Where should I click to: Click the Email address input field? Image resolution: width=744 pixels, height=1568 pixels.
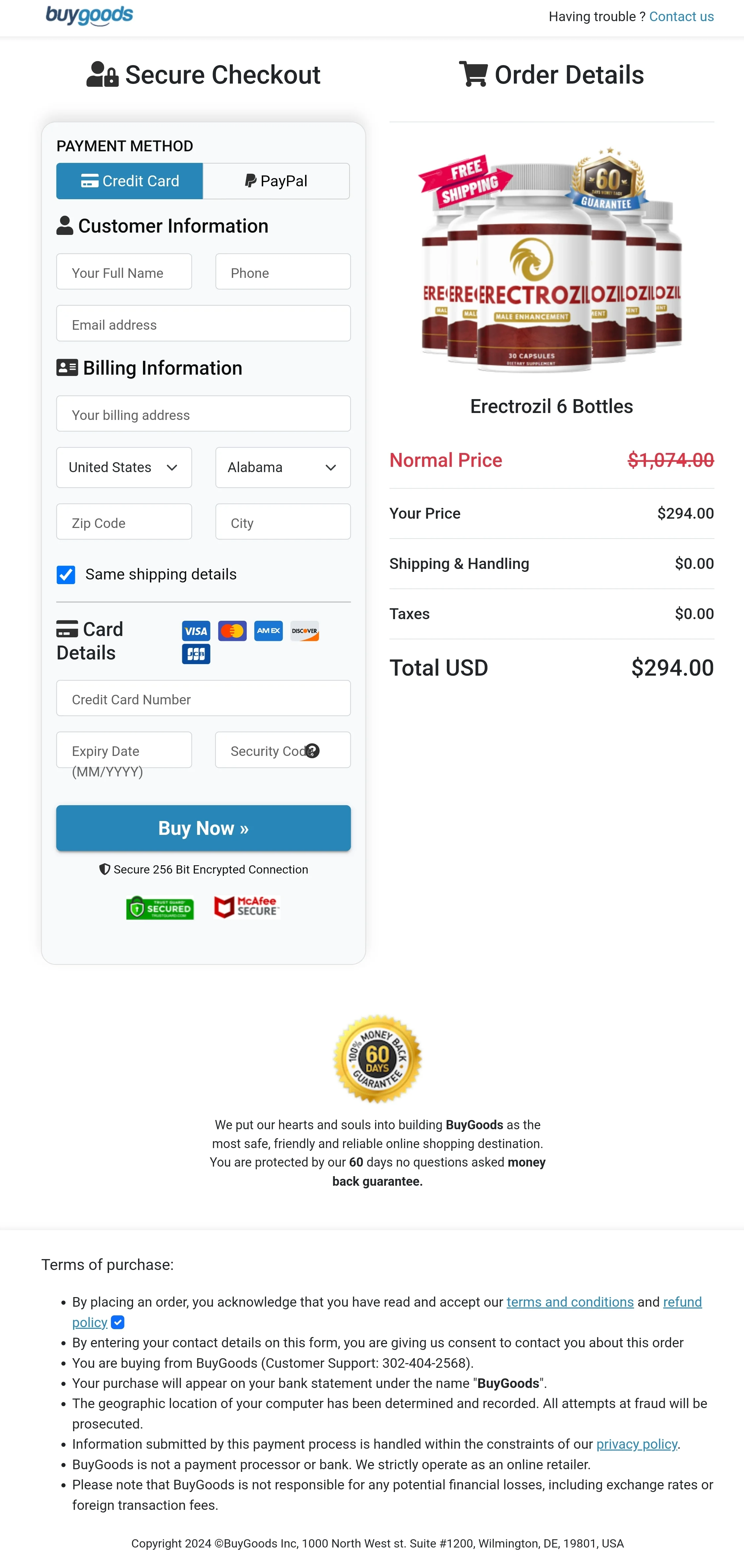pos(203,324)
